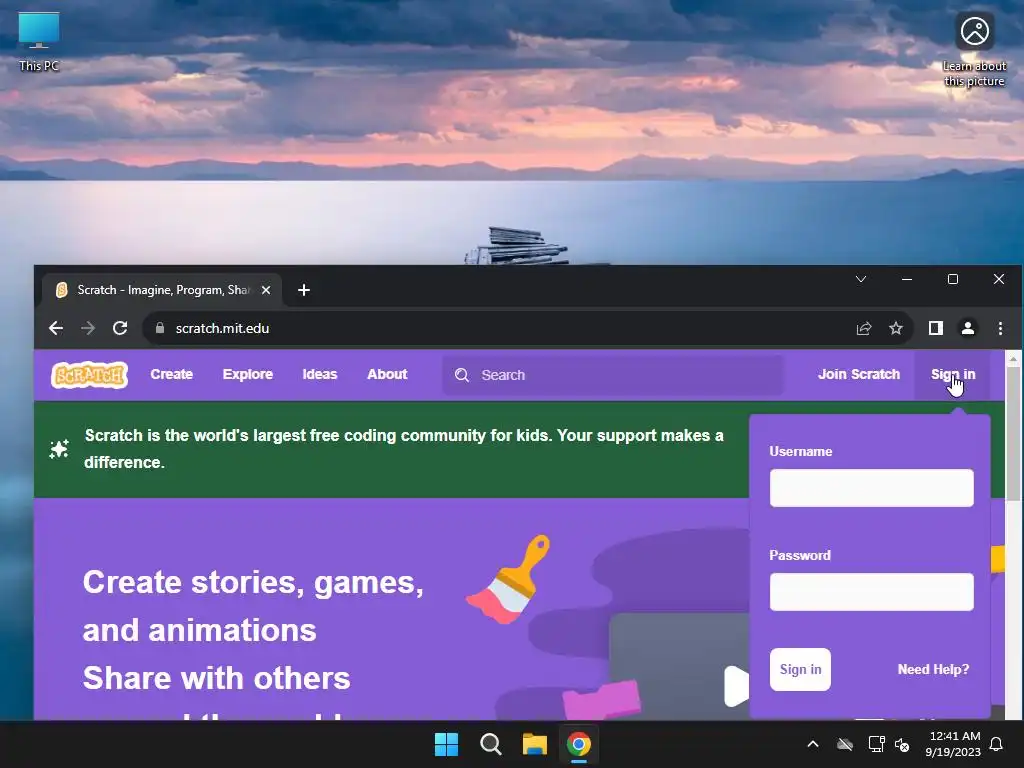Open the Chrome profile avatar
Screen dimensions: 1024x768
[x=968, y=328]
